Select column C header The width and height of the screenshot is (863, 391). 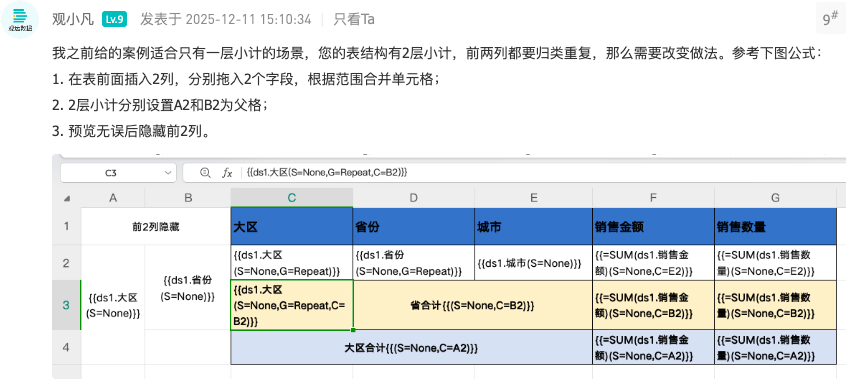[x=292, y=198]
